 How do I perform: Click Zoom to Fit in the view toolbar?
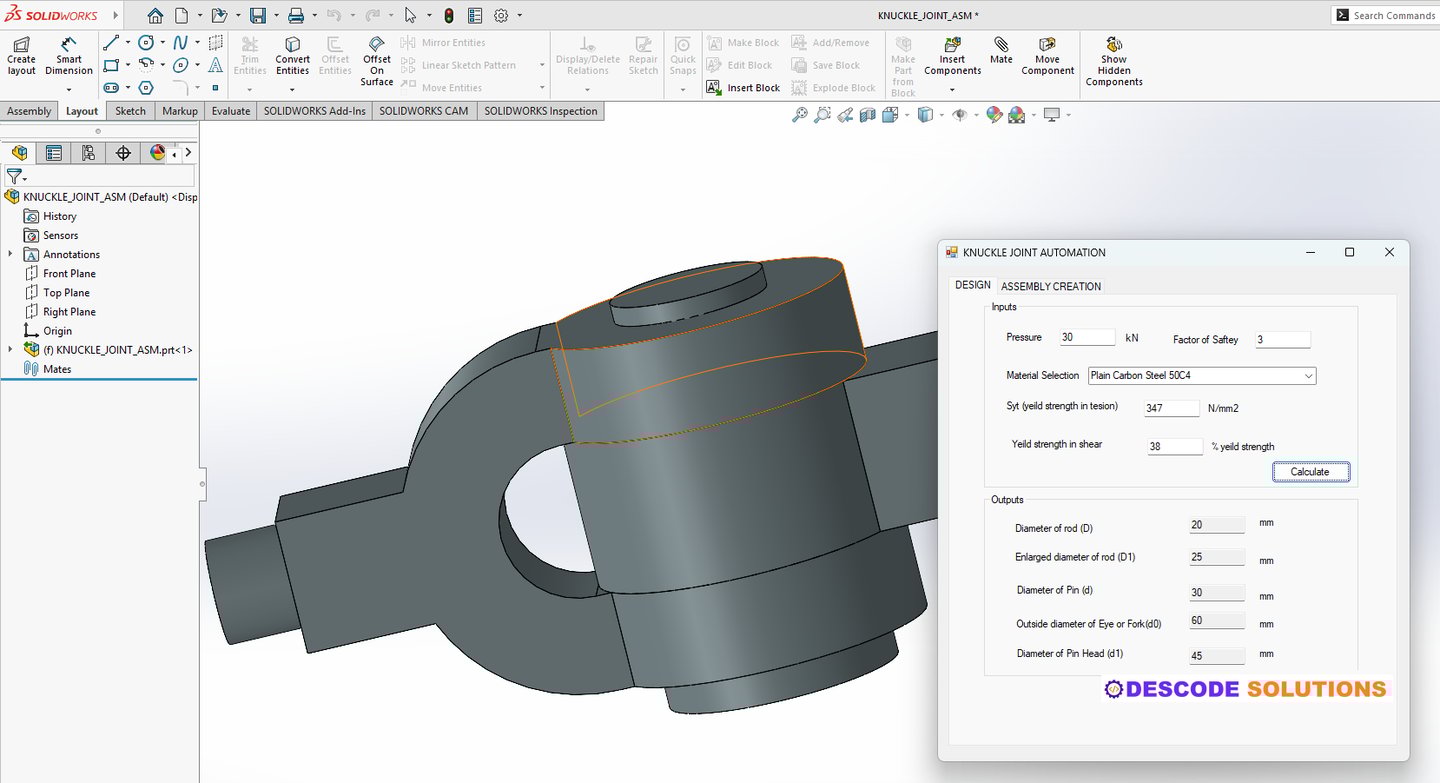point(800,114)
